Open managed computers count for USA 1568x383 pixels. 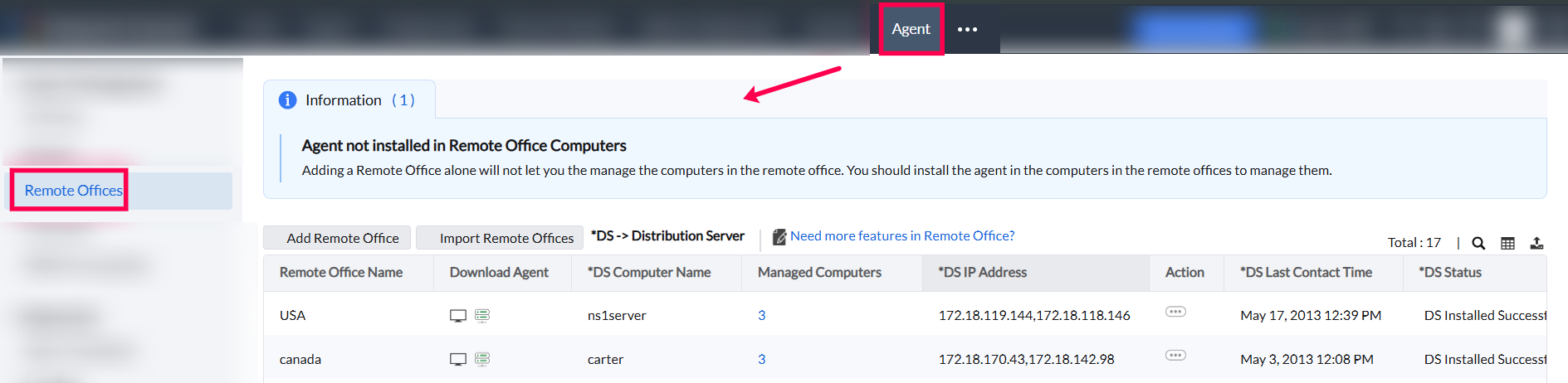point(761,316)
